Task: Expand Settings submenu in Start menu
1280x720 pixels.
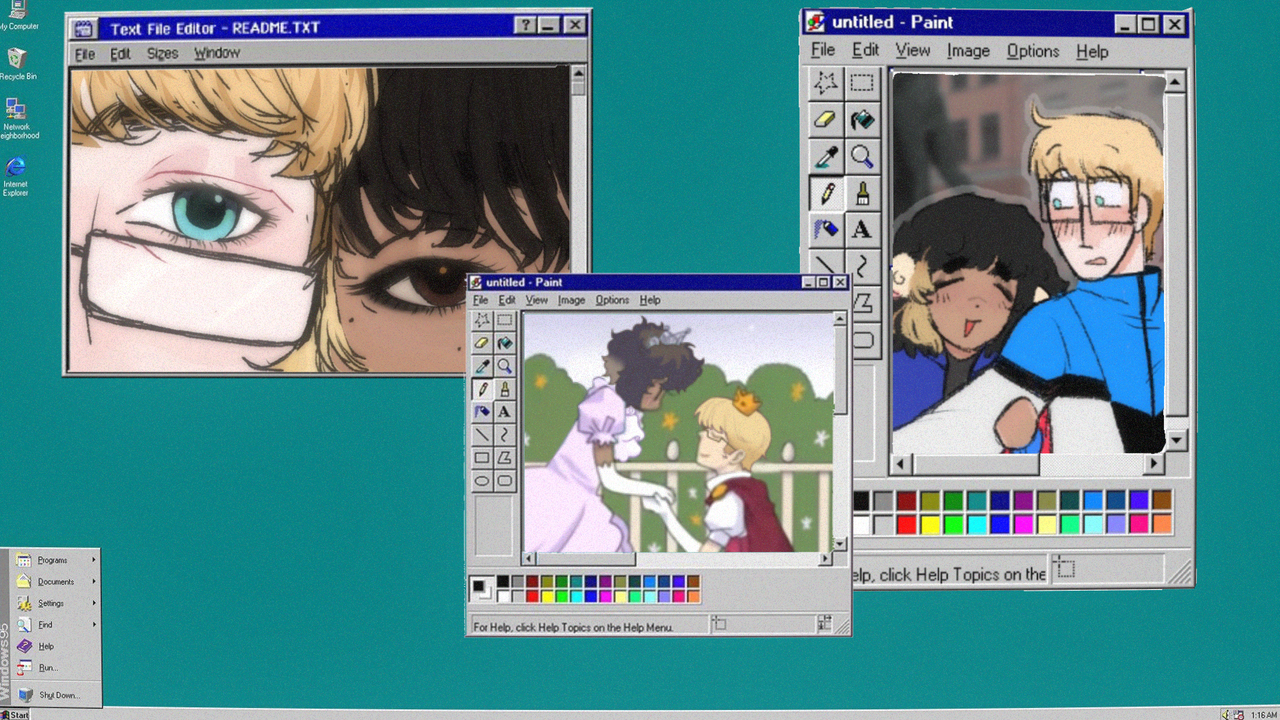Action: 56,603
